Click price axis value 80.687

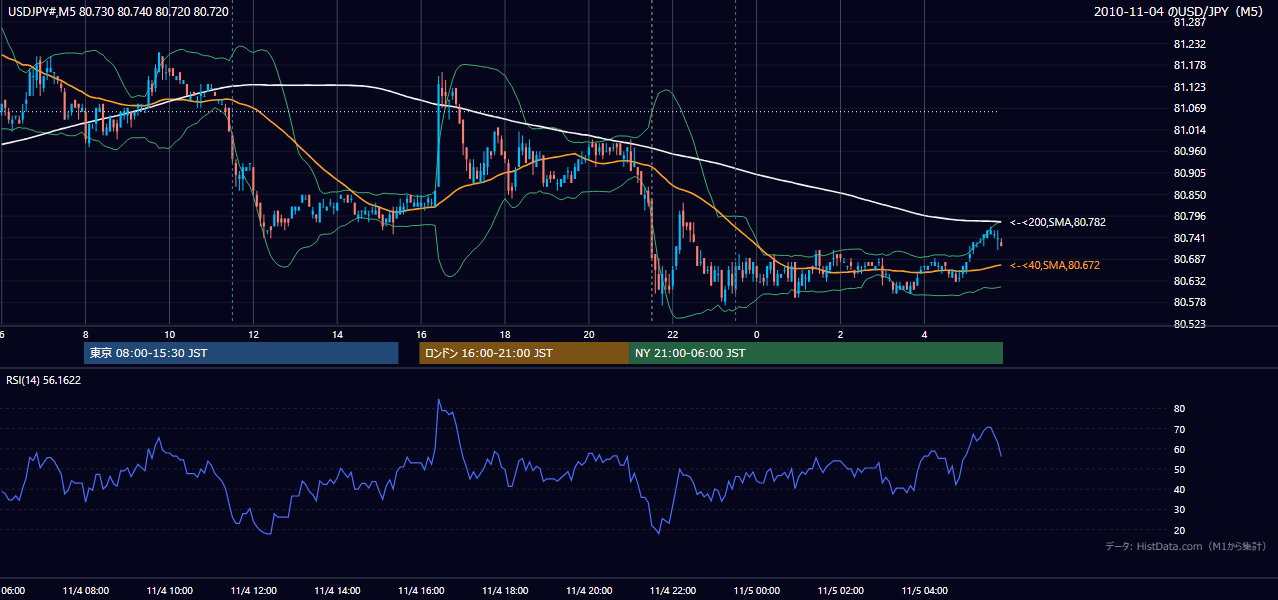[1189, 259]
